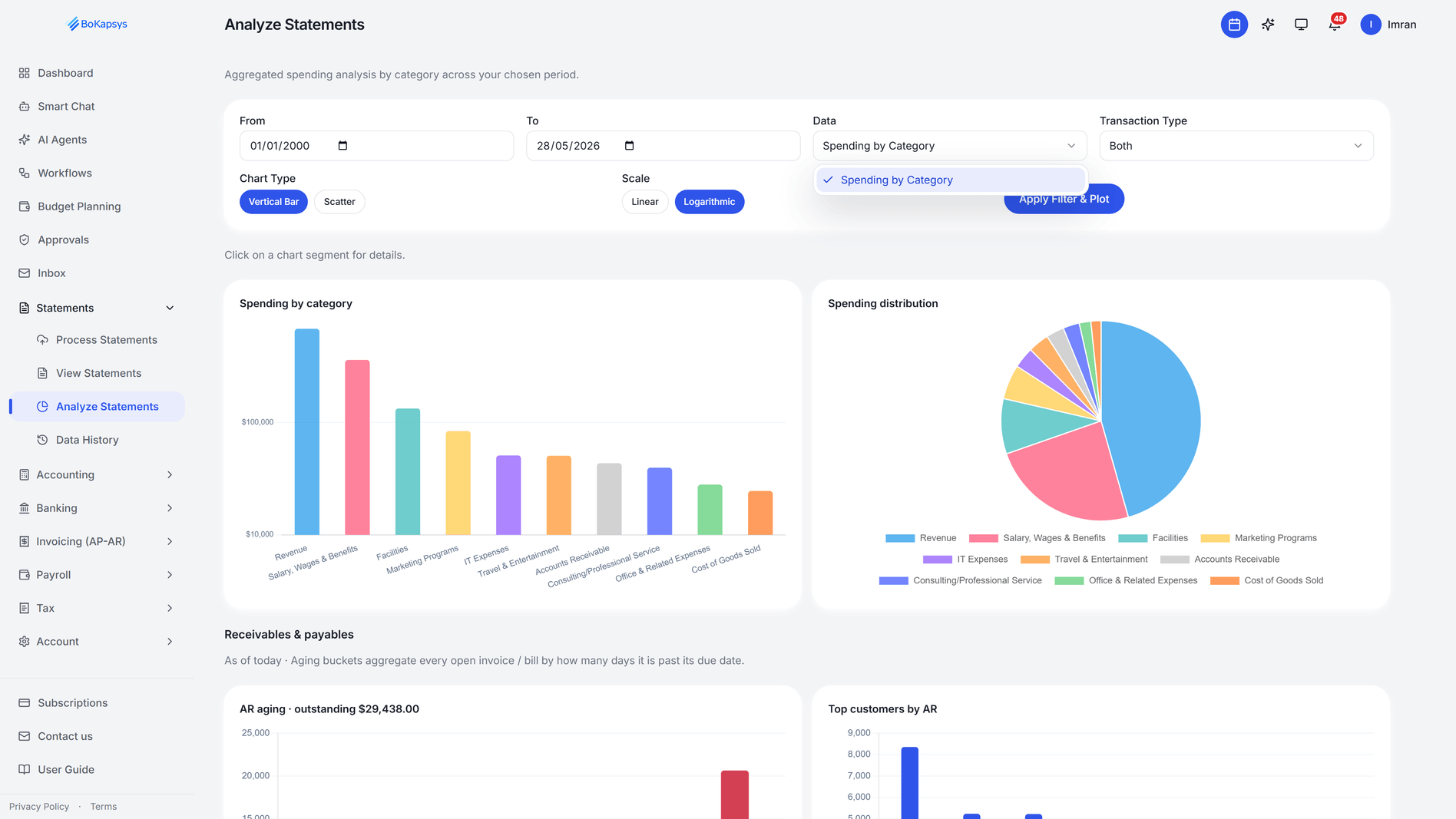Click the sparkle AI assistant icon
The image size is (1456, 819).
1268,25
